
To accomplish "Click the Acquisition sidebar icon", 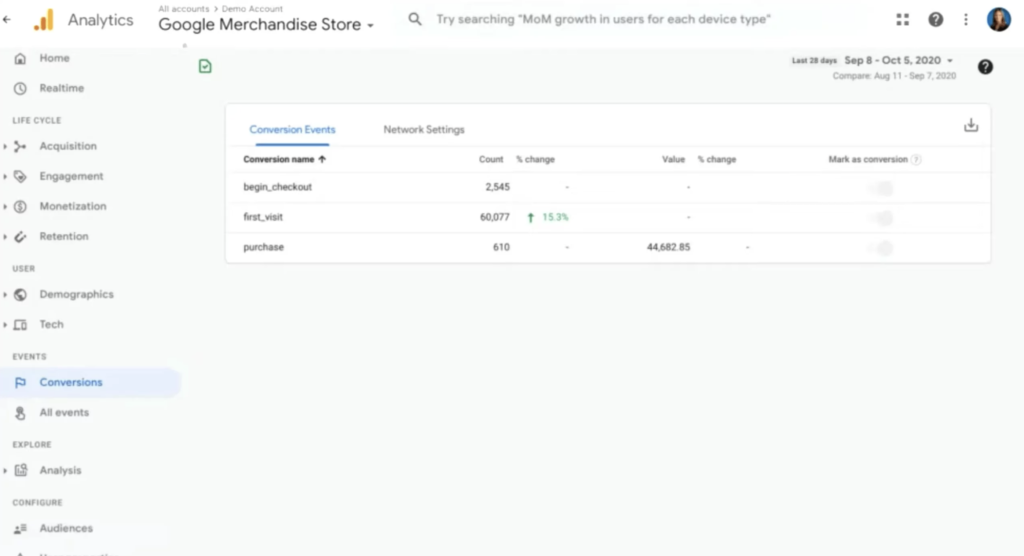I will tap(20, 146).
